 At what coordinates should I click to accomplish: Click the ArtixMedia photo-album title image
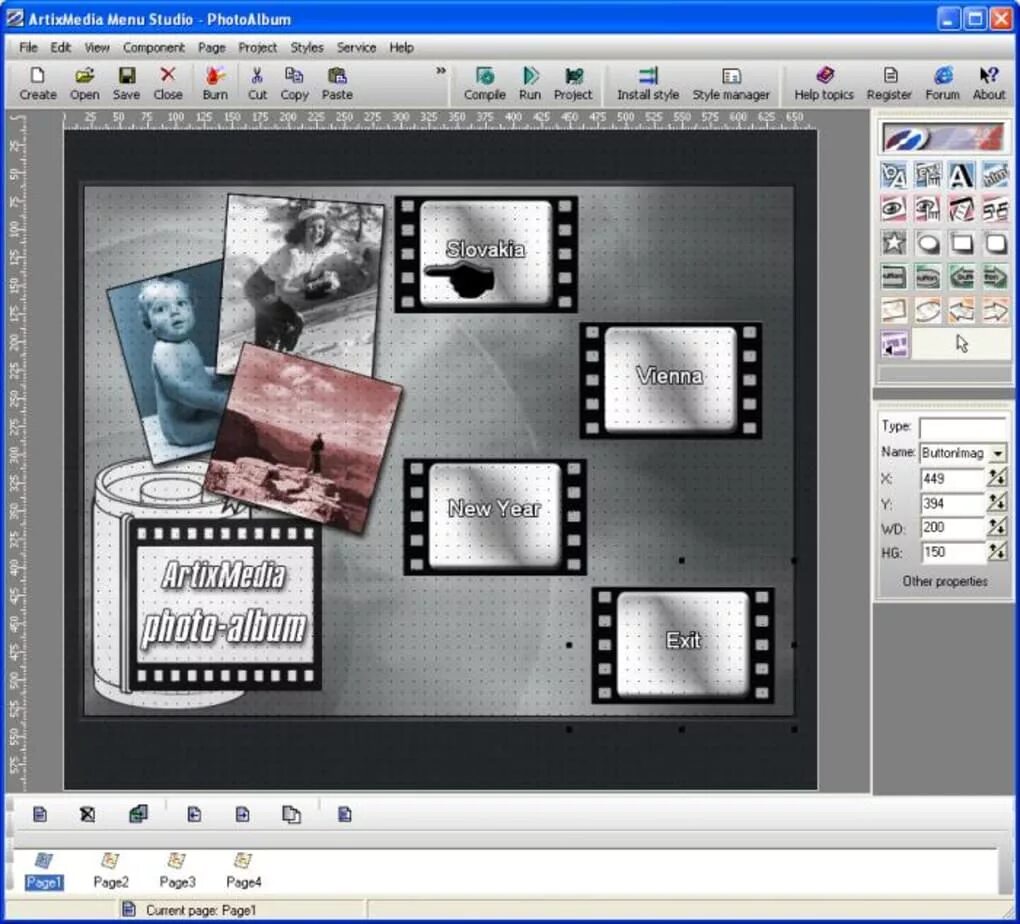click(224, 605)
